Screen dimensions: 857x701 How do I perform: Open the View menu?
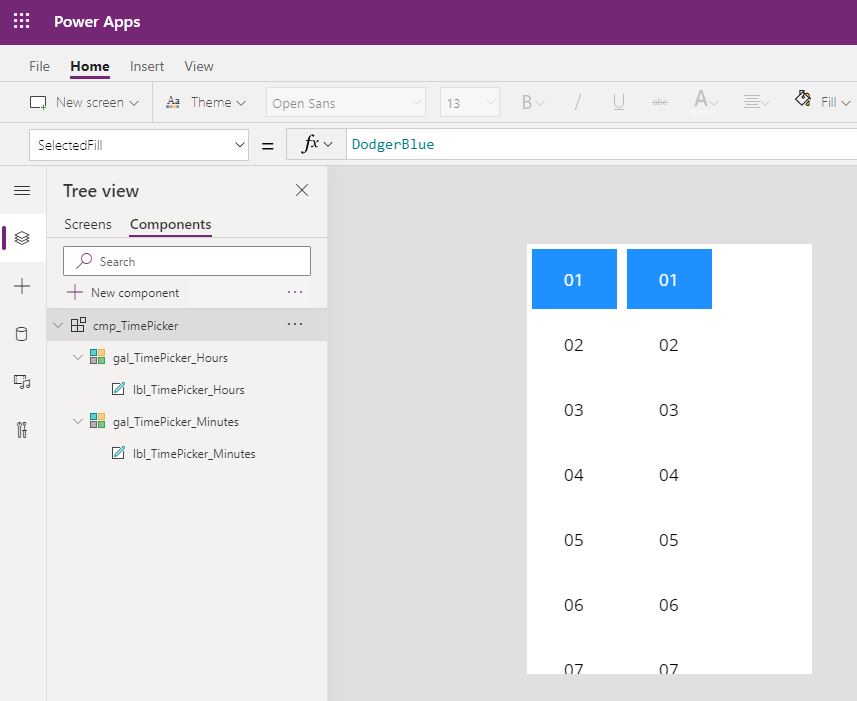pos(198,66)
